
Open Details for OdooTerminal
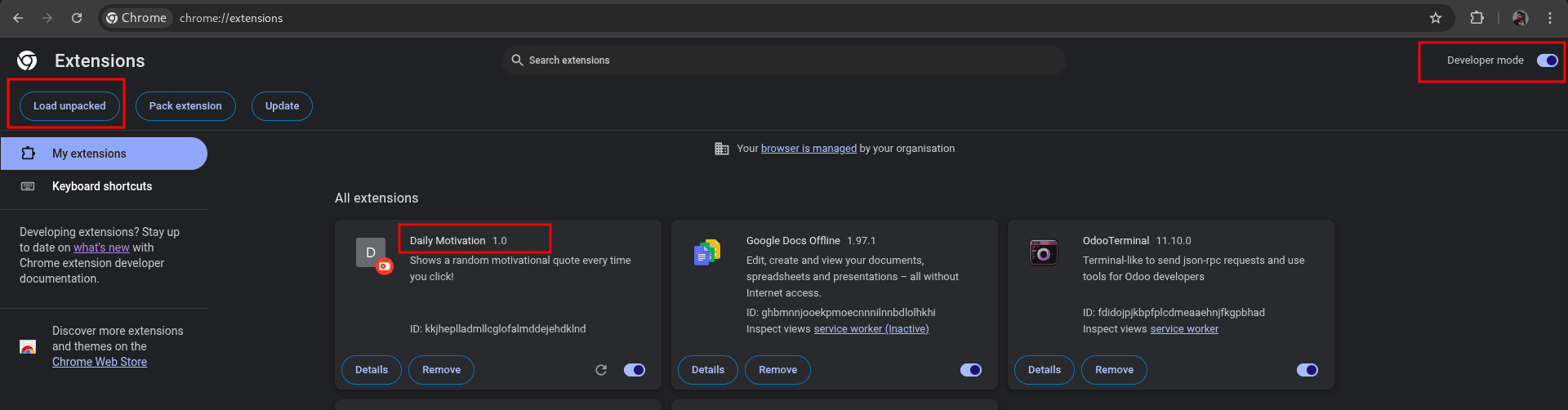(1045, 370)
